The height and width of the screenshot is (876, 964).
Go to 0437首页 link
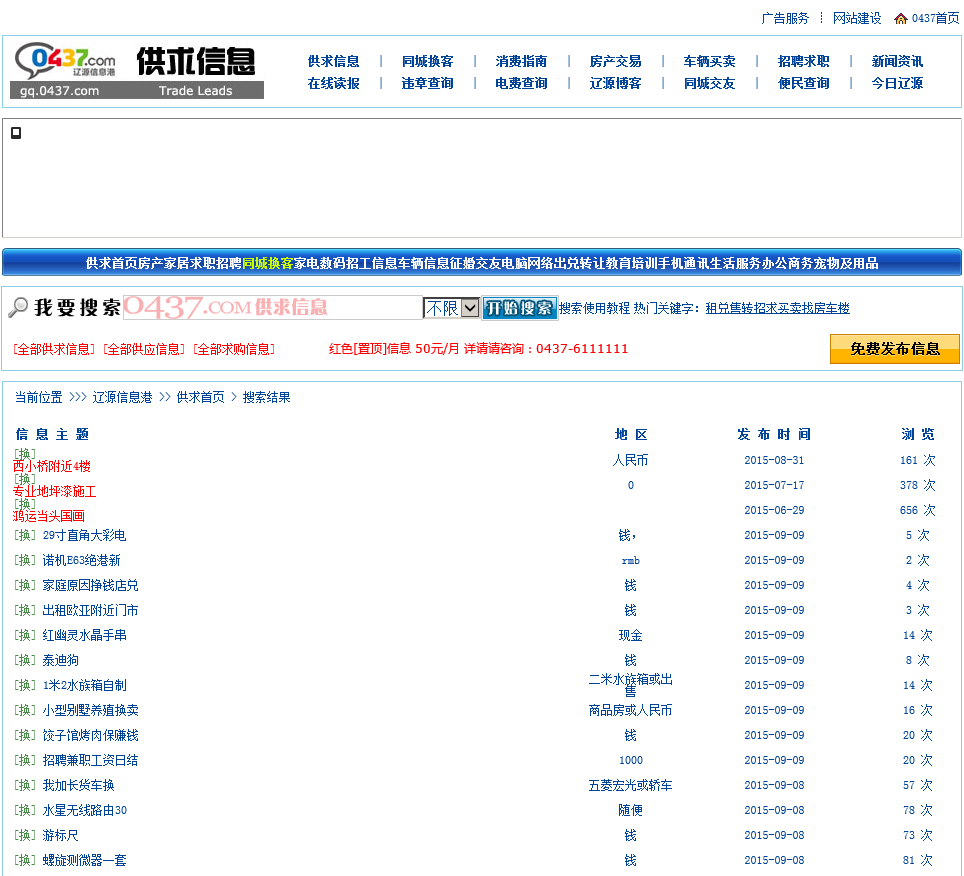(935, 18)
